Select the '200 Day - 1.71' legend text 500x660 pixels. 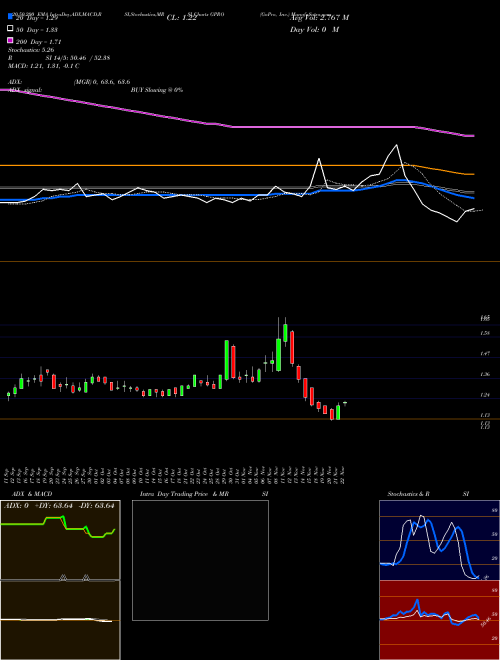coord(39,42)
